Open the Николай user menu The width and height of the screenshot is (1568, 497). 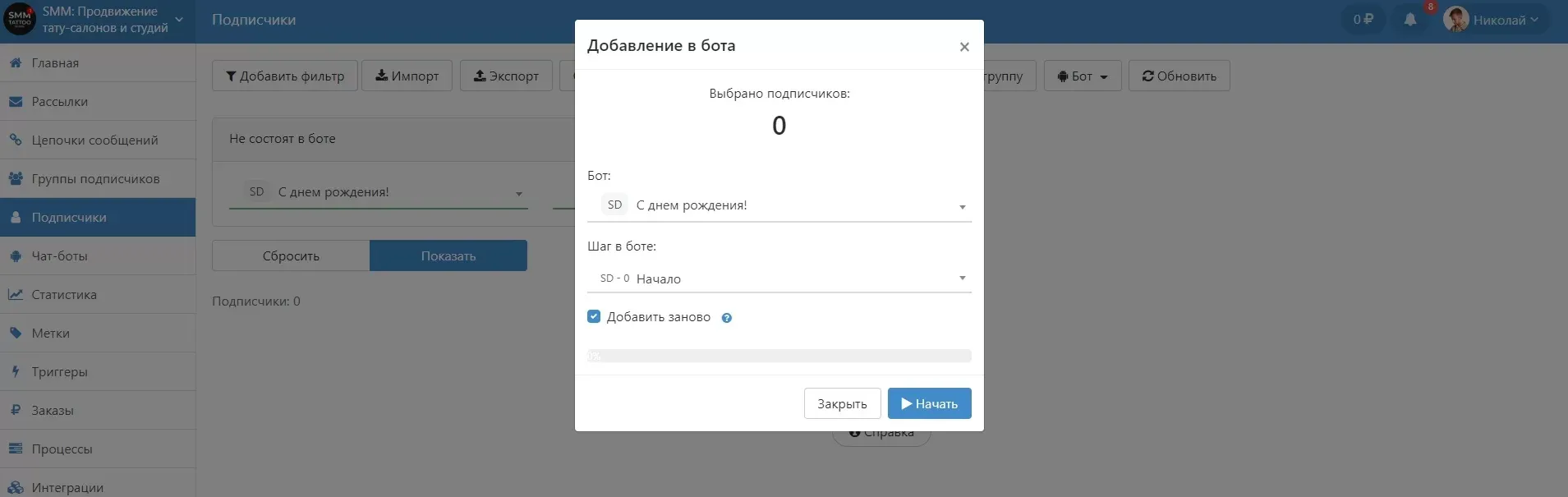(1491, 20)
